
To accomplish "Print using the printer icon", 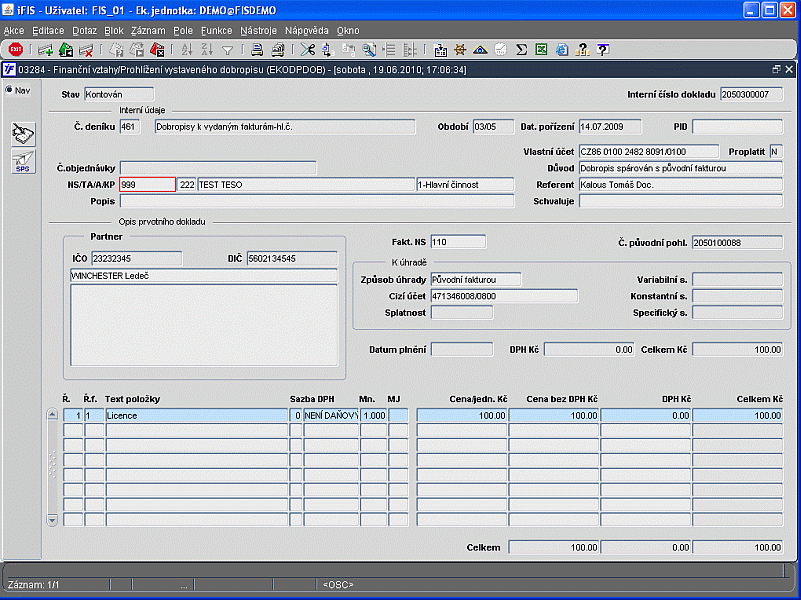I will point(257,50).
